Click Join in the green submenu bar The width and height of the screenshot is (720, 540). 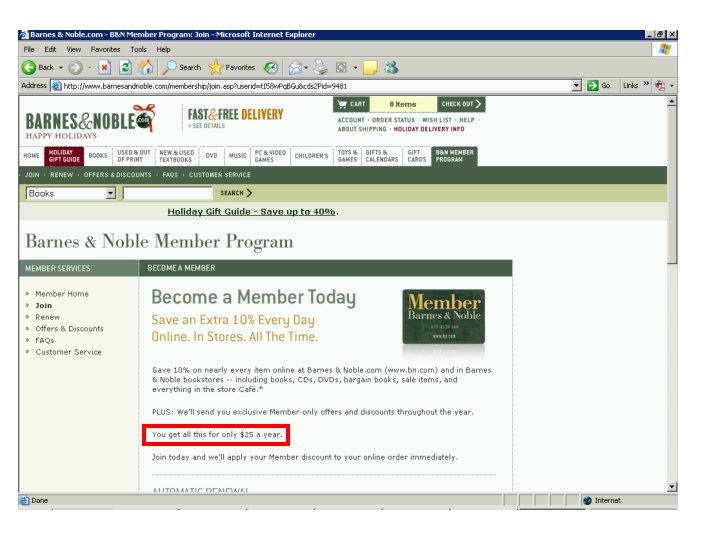32,175
